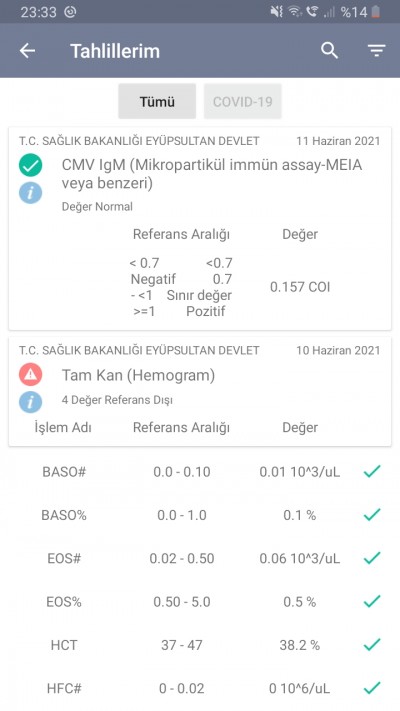Image resolution: width=400 pixels, height=711 pixels.
Task: Tap the green checkmark status on CMV IgM
Action: coord(30,165)
